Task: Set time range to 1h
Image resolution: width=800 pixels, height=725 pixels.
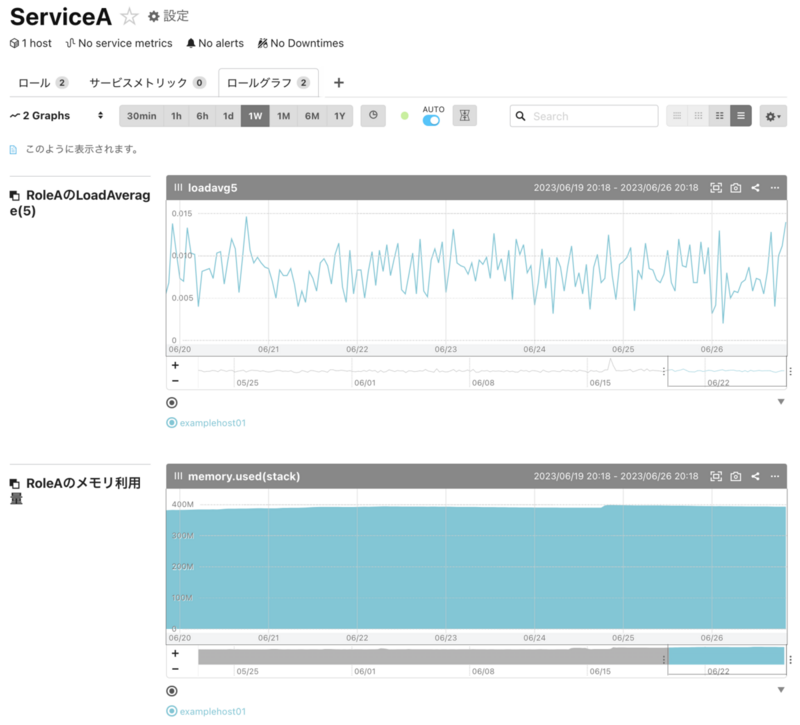Action: pyautogui.click(x=176, y=116)
